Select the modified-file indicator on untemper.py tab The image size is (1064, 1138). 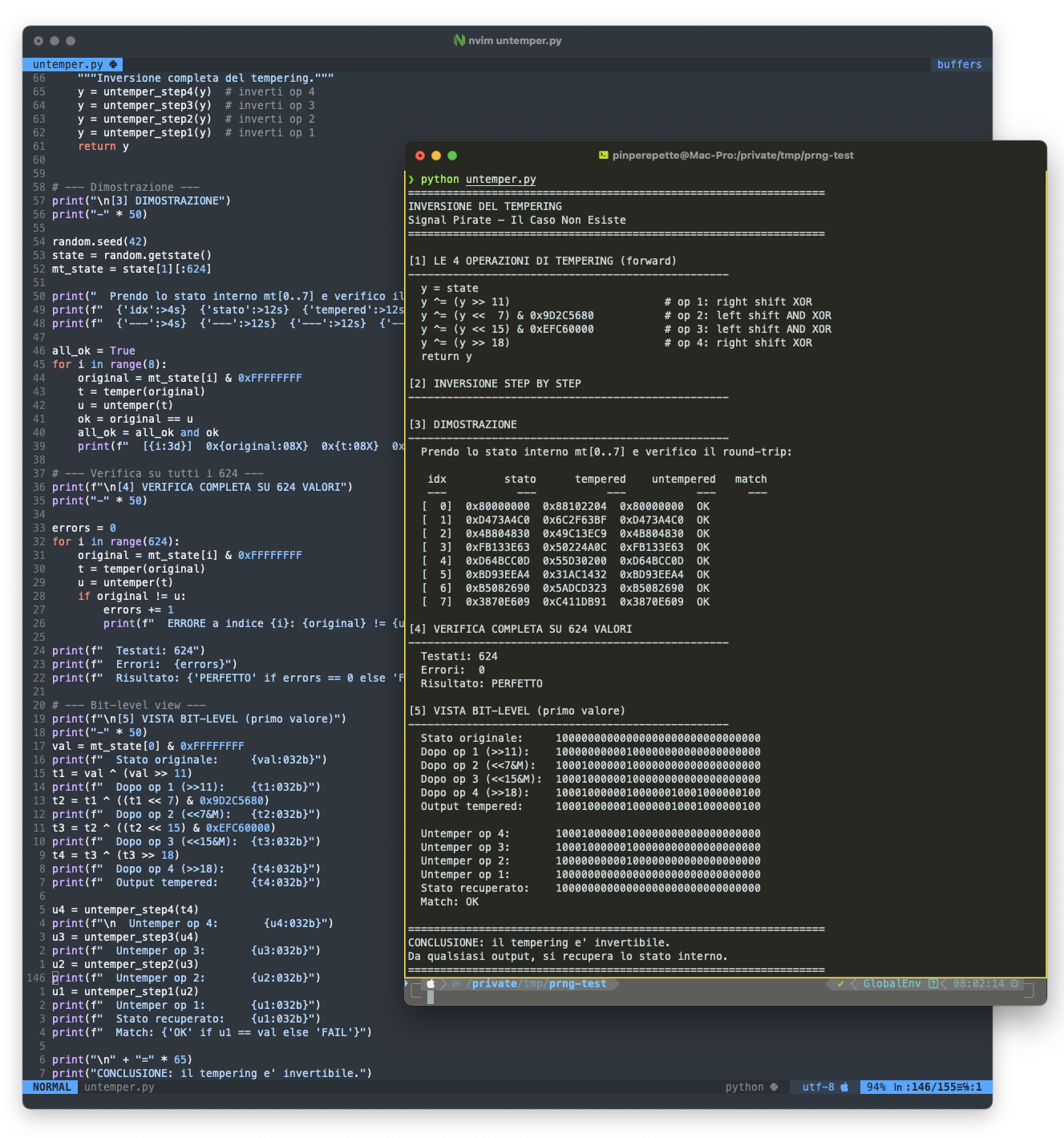pyautogui.click(x=115, y=64)
